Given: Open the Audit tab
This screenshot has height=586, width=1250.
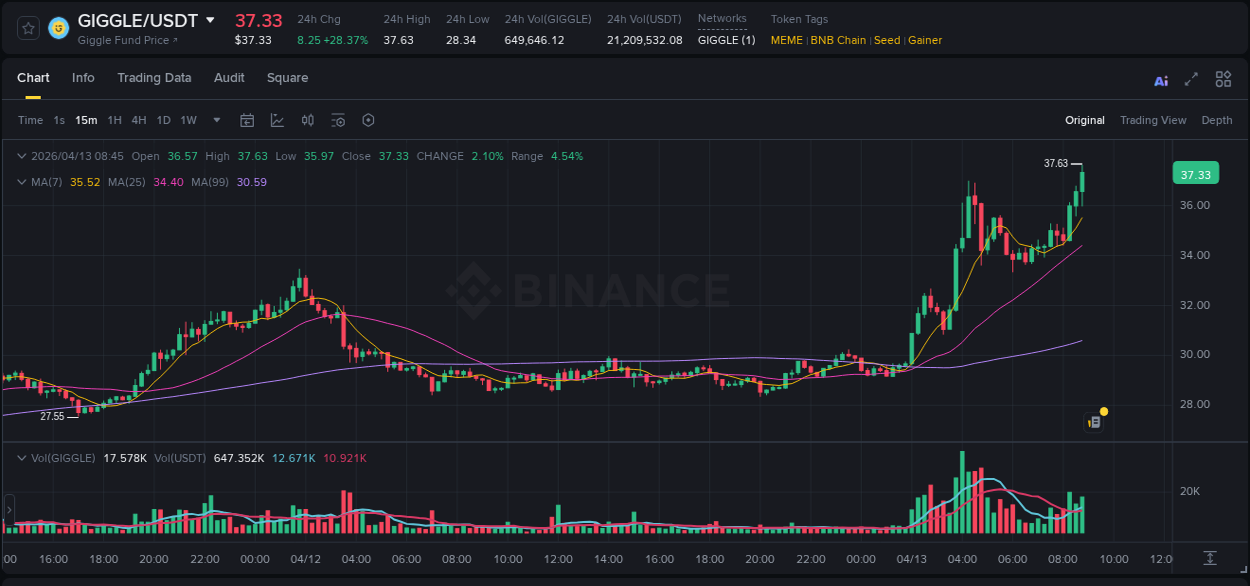Looking at the screenshot, I should pyautogui.click(x=229, y=78).
